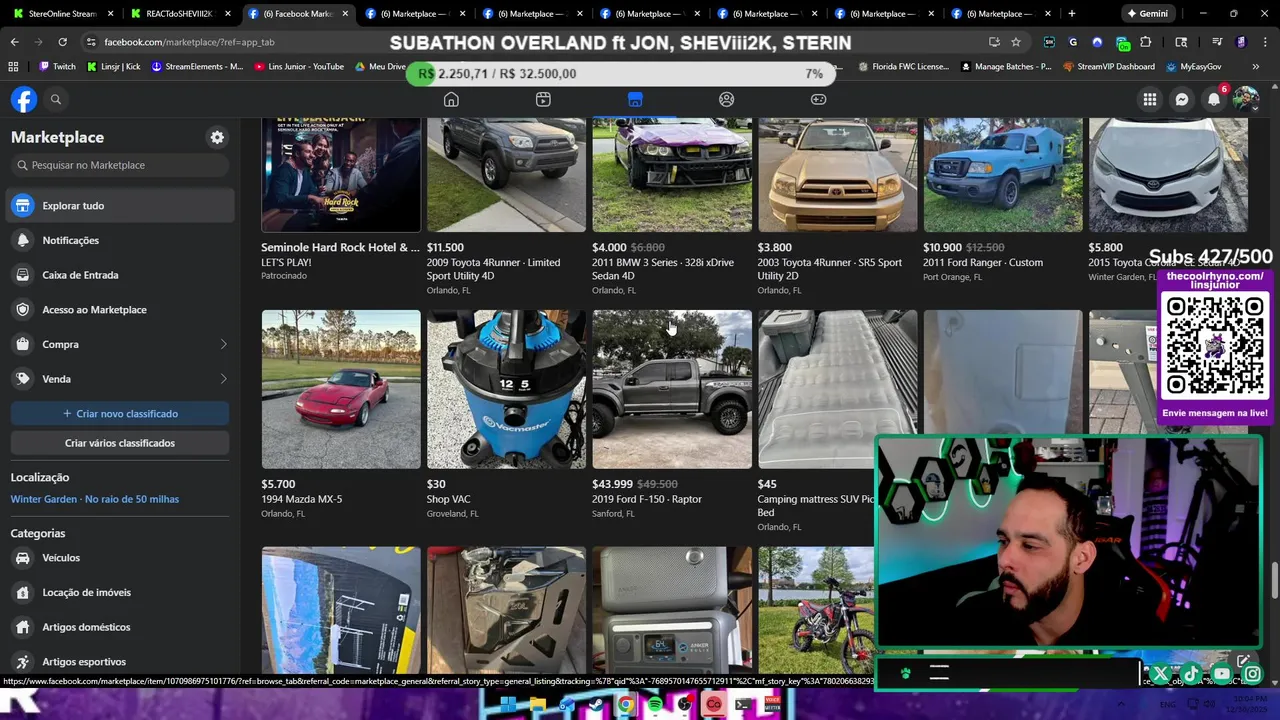Open the account profile picture menu
The height and width of the screenshot is (720, 1280).
(x=1246, y=99)
